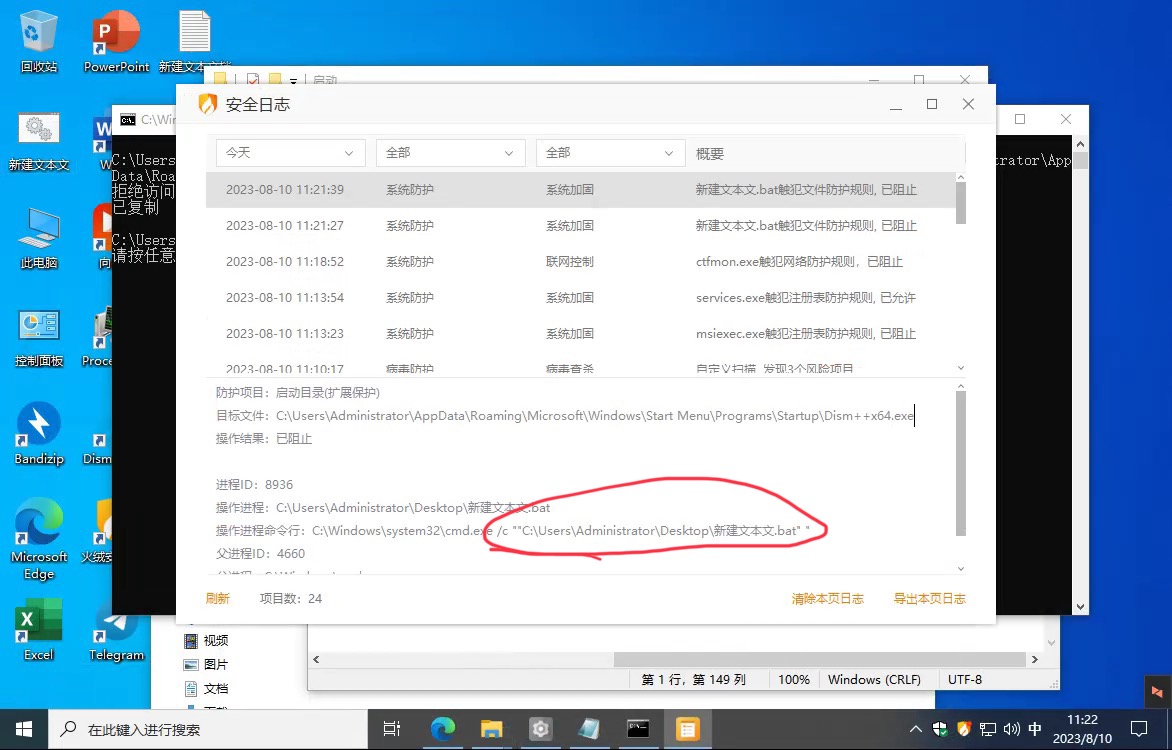This screenshot has width=1172, height=750.
Task: Open the Telegram desktop shortcut
Action: 116,628
